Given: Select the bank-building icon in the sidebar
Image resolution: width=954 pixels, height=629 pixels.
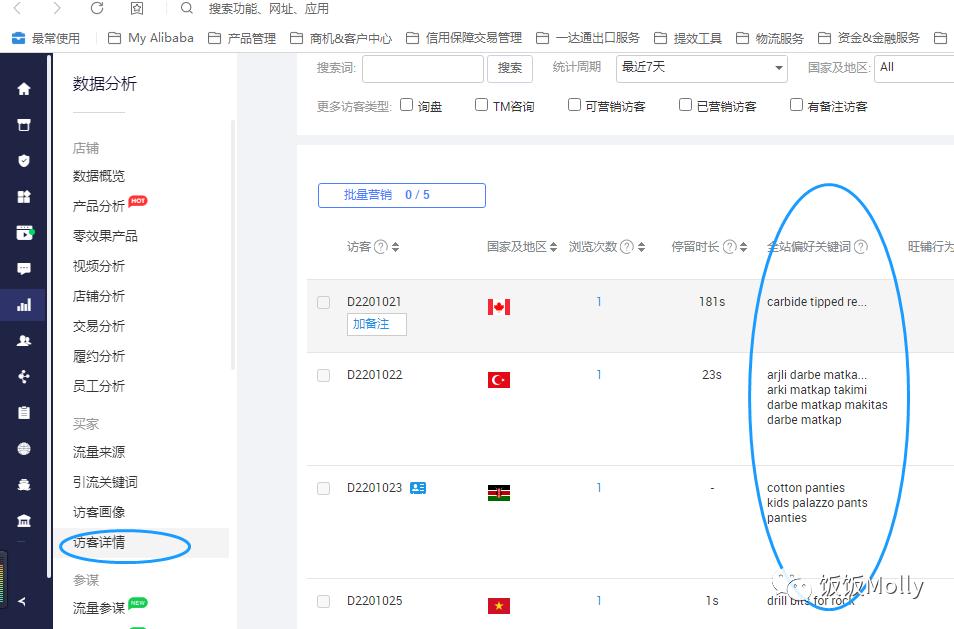Looking at the screenshot, I should (x=24, y=520).
